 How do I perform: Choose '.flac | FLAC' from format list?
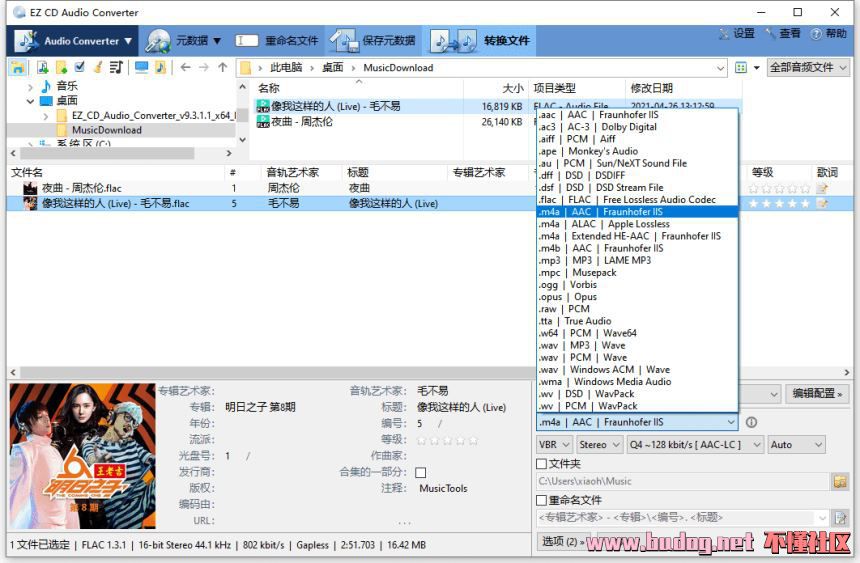coord(626,199)
